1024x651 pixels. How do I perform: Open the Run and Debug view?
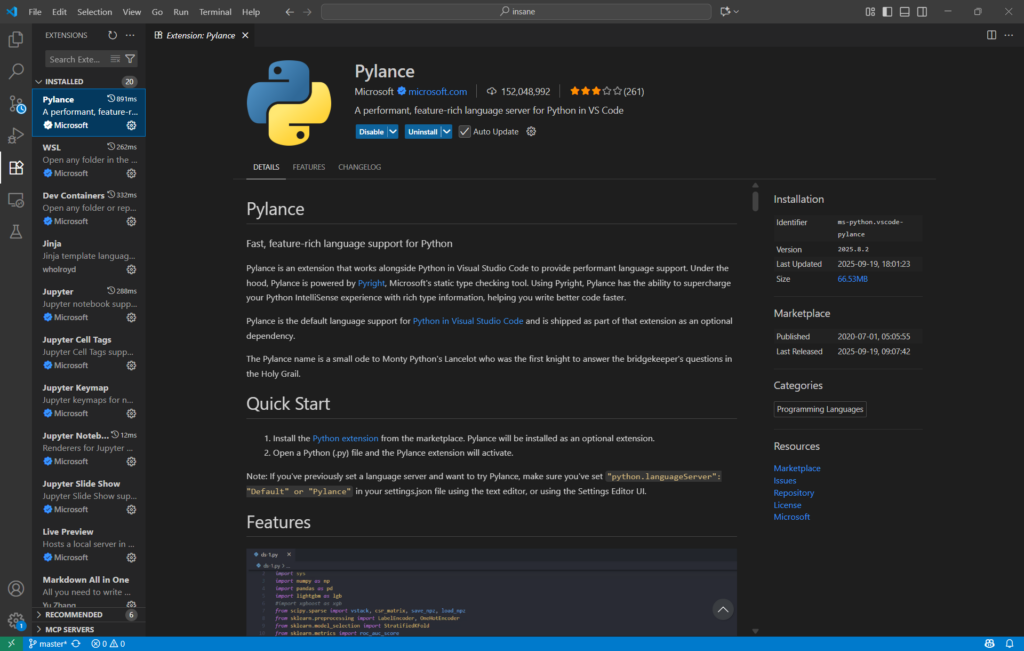[x=16, y=136]
